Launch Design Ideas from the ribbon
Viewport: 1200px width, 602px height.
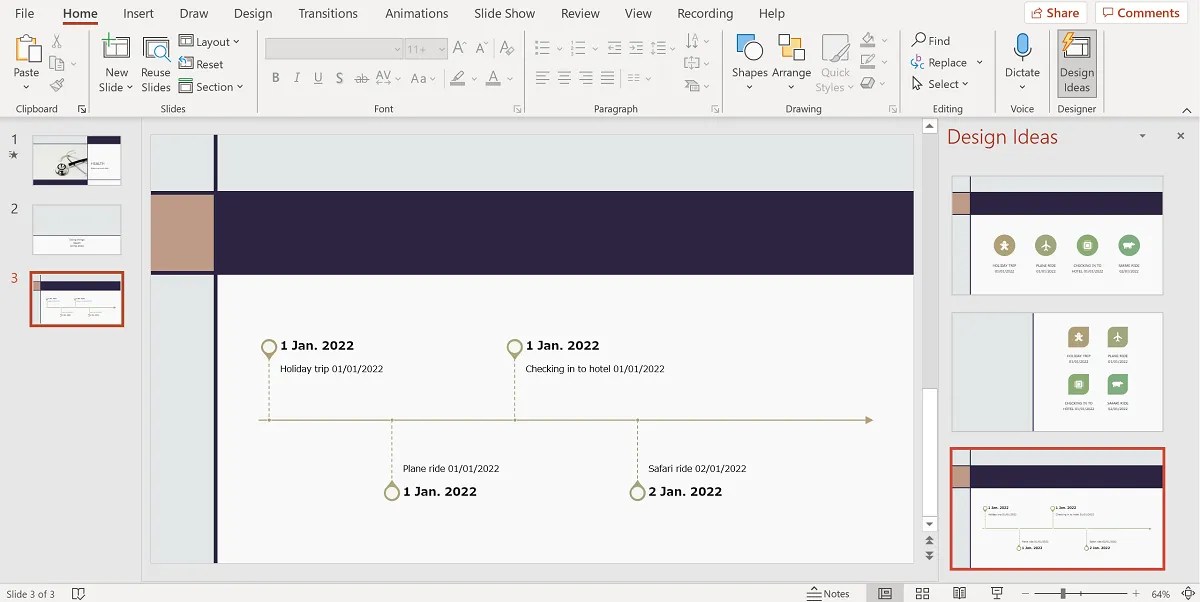click(x=1076, y=62)
